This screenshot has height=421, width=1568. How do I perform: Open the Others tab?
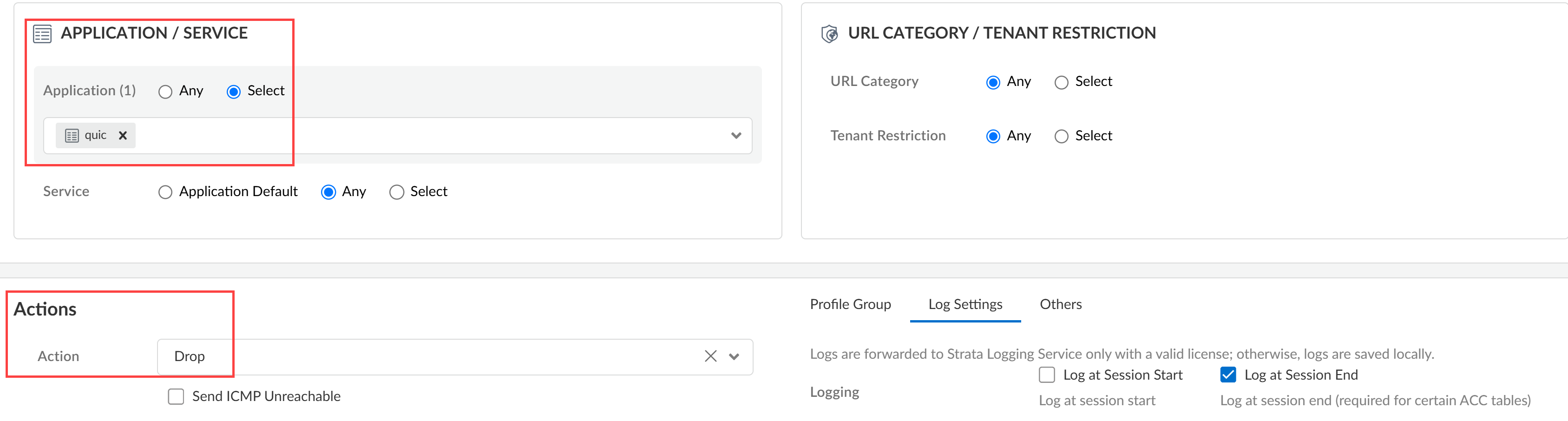[1060, 305]
